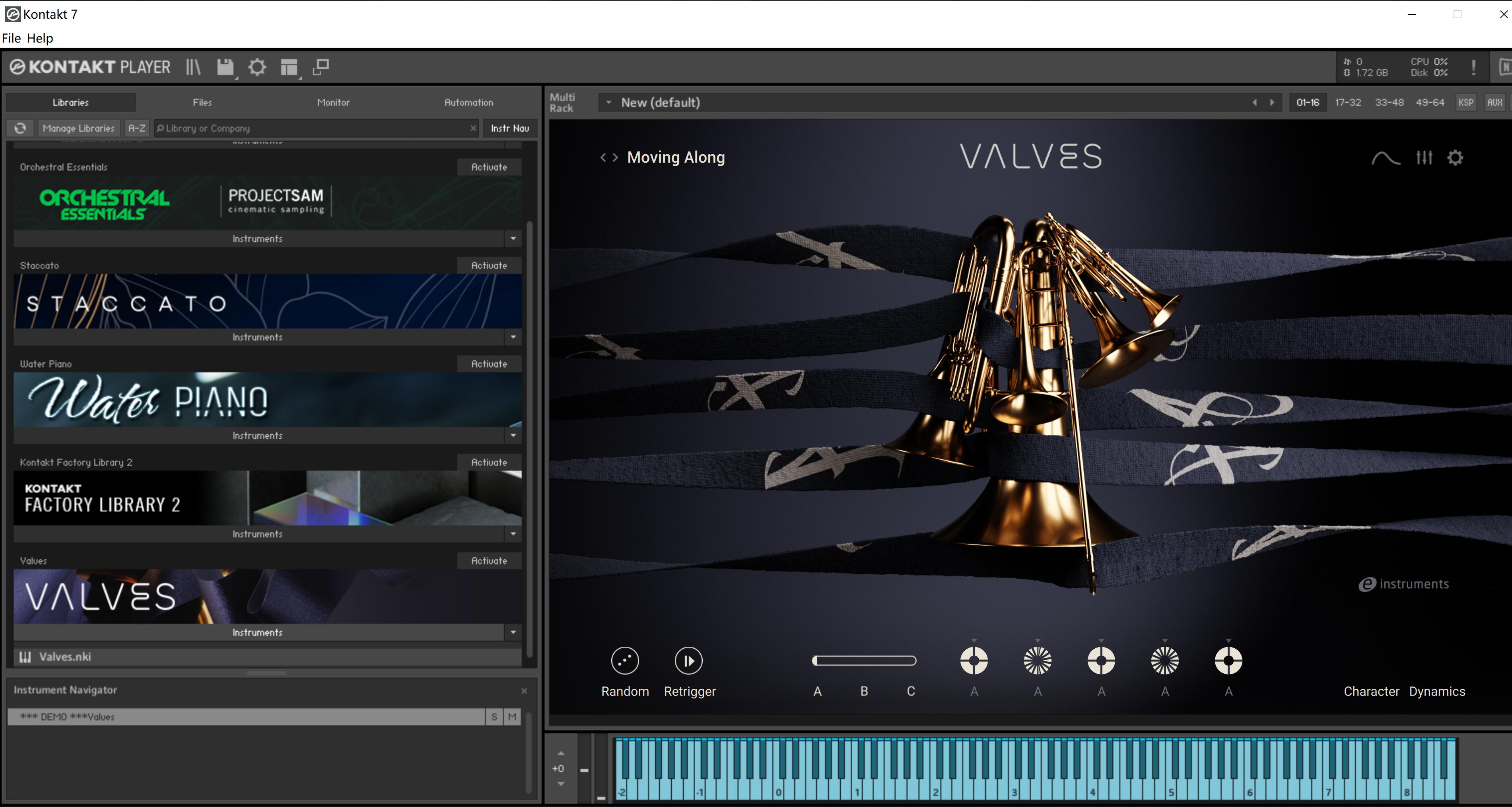Click the Random button in Valves
Viewport: 1512px width, 807px height.
tap(625, 661)
